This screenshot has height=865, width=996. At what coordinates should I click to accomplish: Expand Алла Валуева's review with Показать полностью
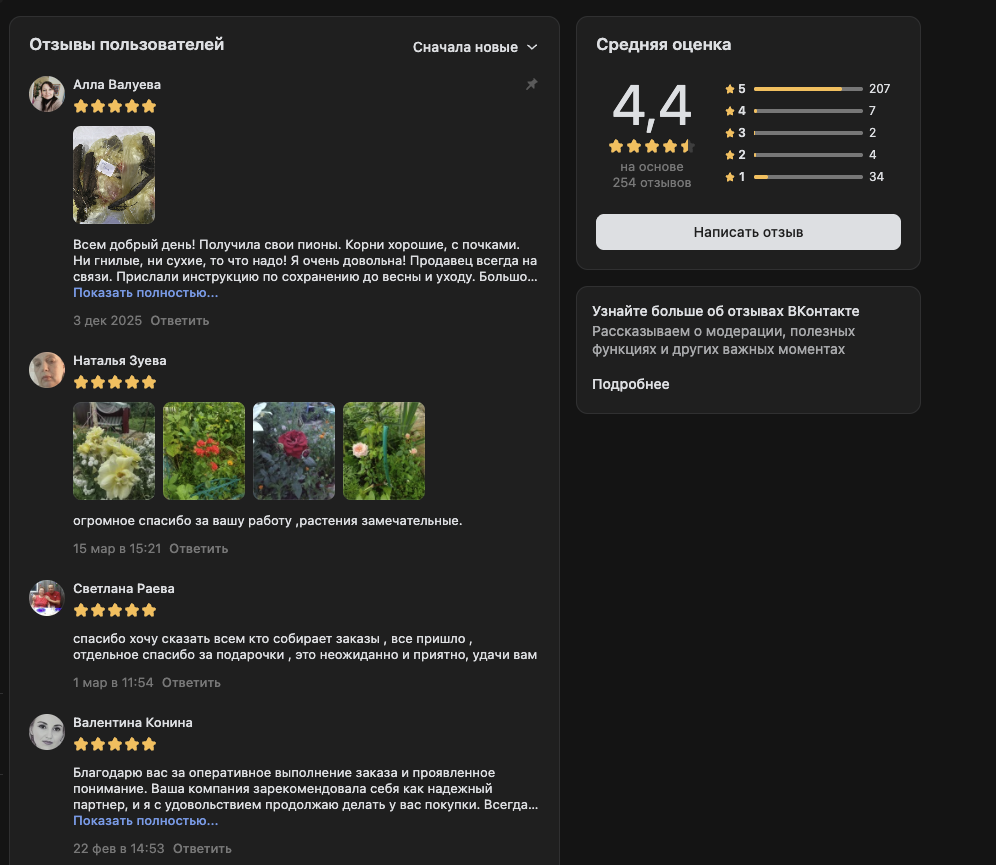coord(145,293)
